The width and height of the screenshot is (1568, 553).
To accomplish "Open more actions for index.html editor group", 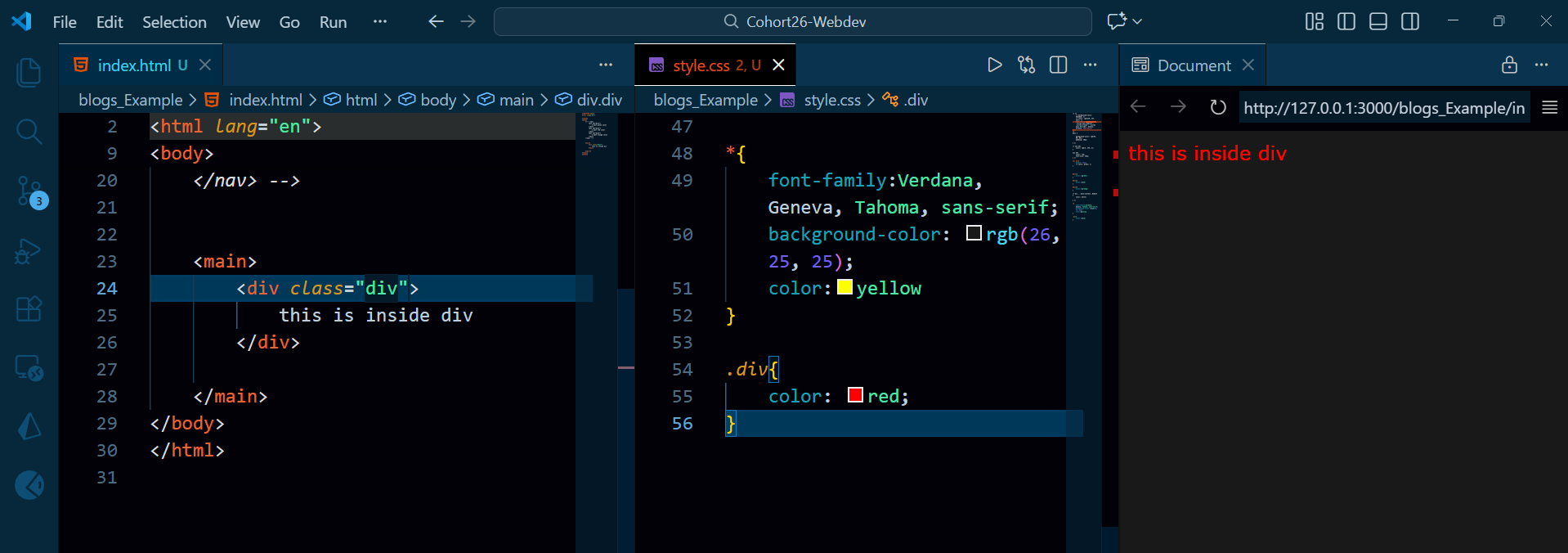I will 605,65.
